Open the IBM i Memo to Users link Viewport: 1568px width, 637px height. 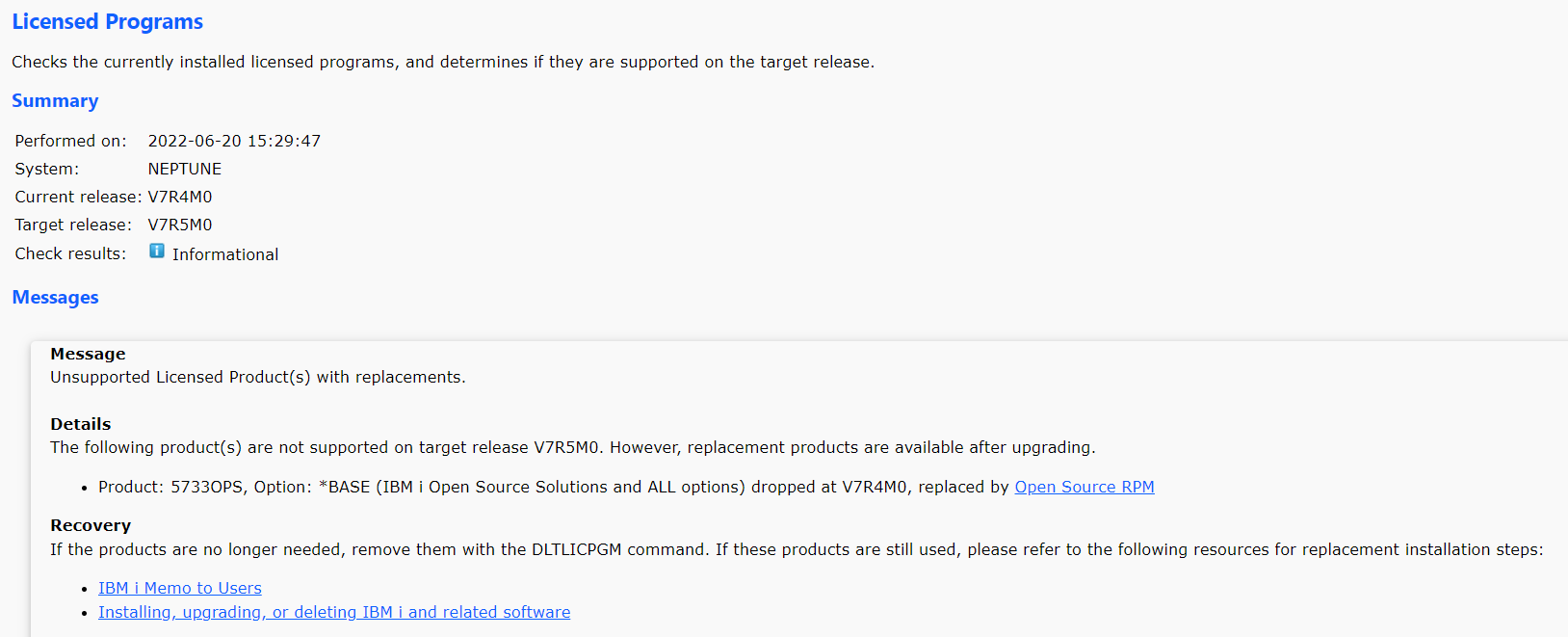click(180, 588)
